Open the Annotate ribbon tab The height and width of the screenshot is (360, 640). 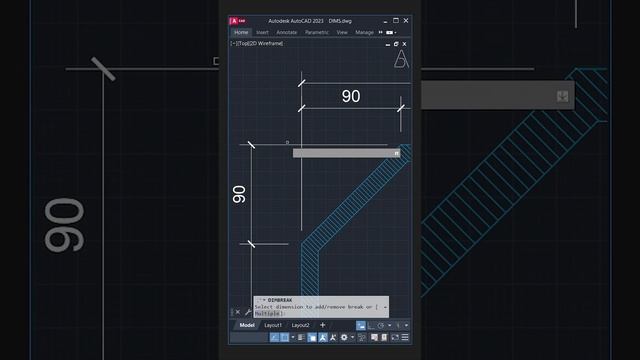pos(287,32)
